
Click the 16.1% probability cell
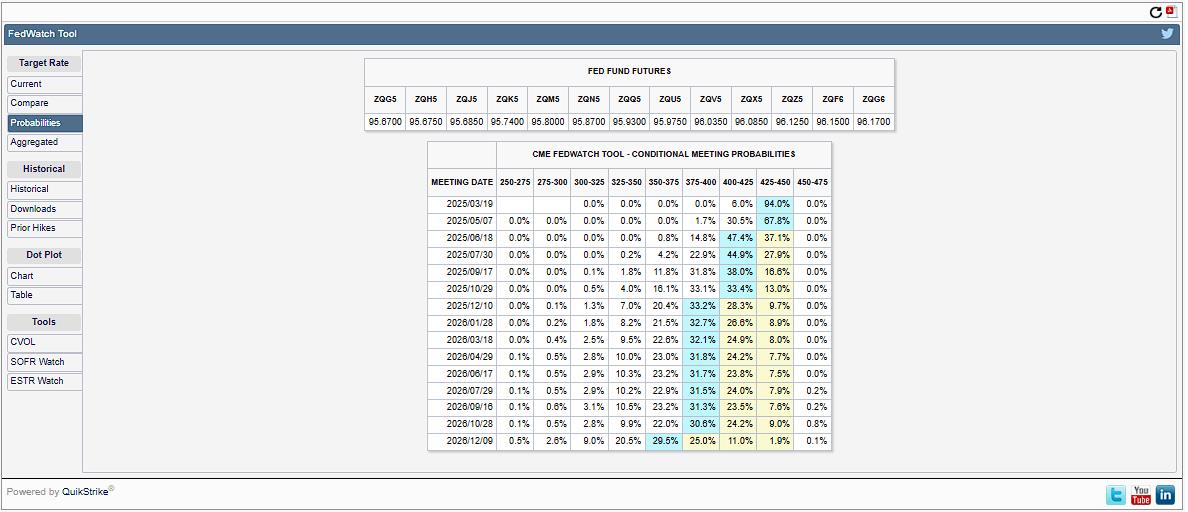664,289
